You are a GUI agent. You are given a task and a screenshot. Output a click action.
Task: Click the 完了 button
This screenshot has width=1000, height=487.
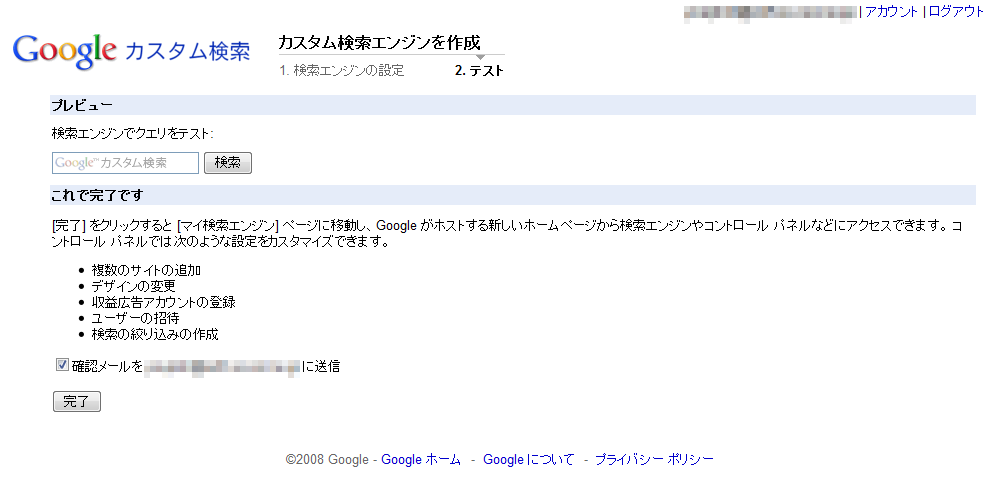(x=77, y=402)
